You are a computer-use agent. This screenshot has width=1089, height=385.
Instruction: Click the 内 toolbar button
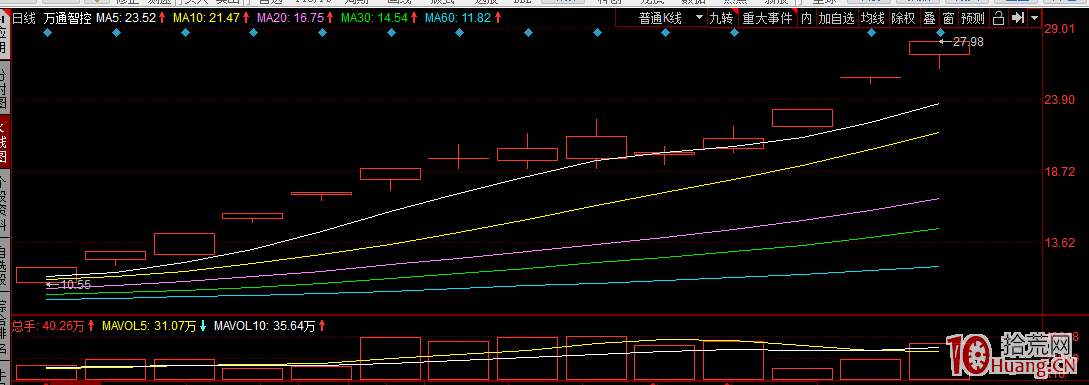(806, 18)
